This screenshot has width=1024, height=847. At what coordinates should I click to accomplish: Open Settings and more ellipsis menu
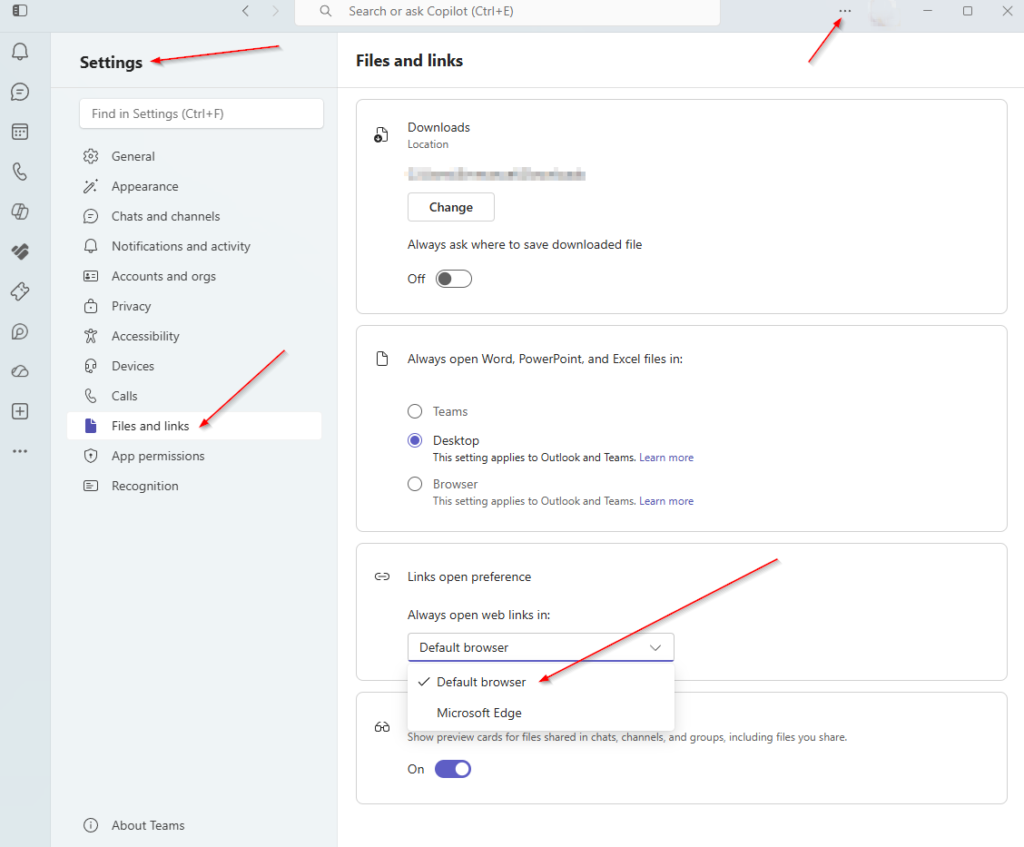[x=845, y=11]
